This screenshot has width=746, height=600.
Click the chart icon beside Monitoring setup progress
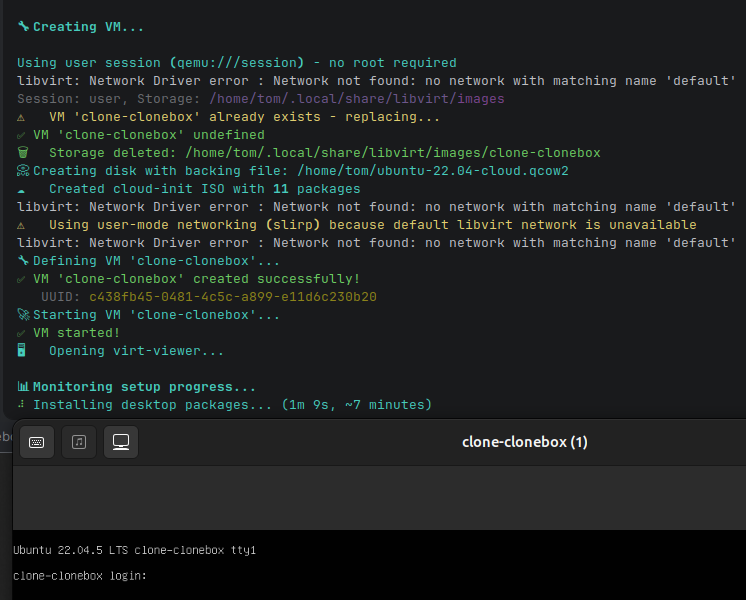tap(23, 387)
